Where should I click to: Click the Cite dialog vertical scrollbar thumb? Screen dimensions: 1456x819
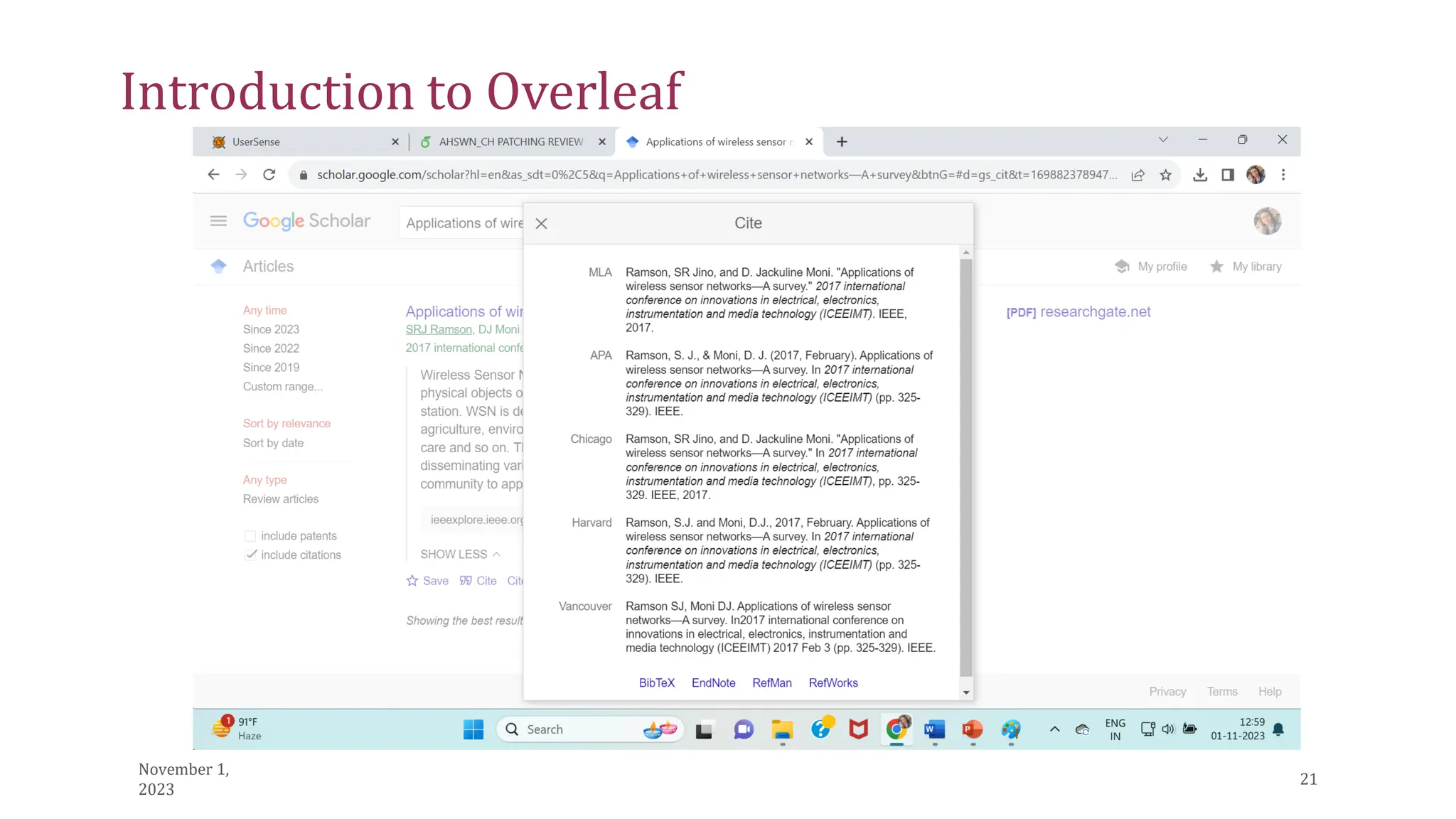[965, 468]
